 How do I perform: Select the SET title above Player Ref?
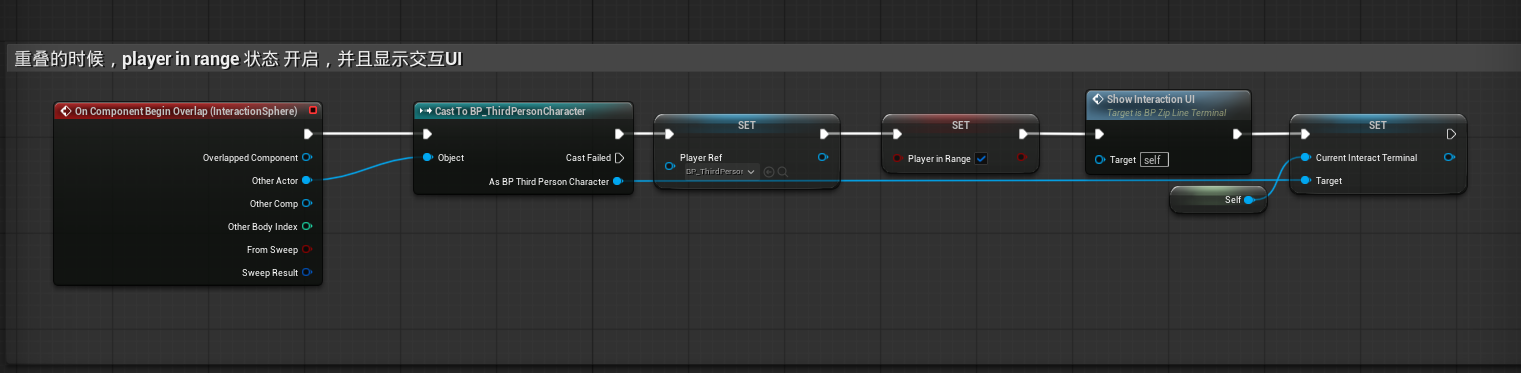(746, 125)
